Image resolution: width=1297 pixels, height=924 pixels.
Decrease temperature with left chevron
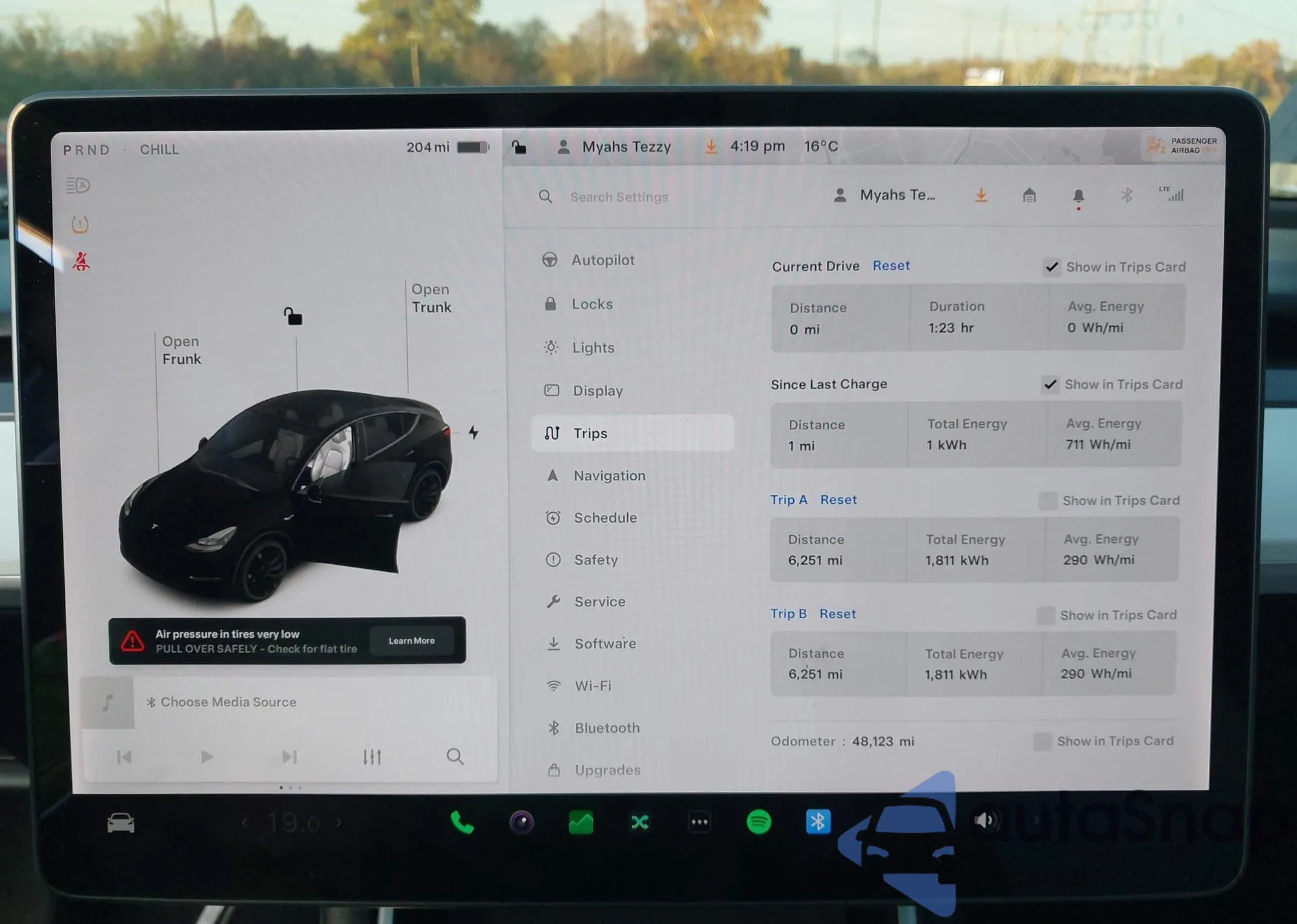(x=244, y=823)
